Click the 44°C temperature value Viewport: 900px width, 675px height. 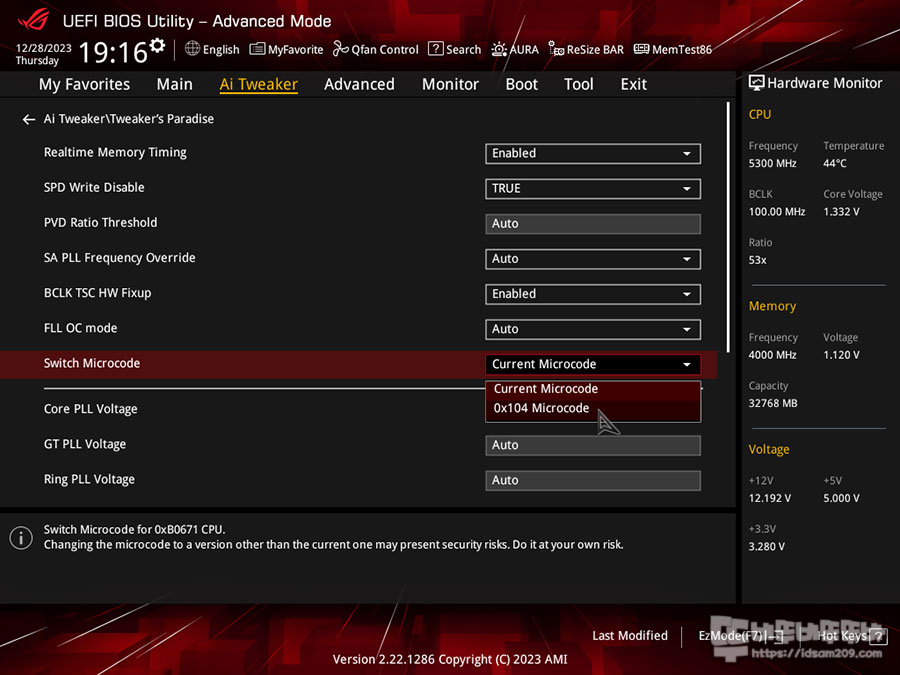[x=835, y=164]
